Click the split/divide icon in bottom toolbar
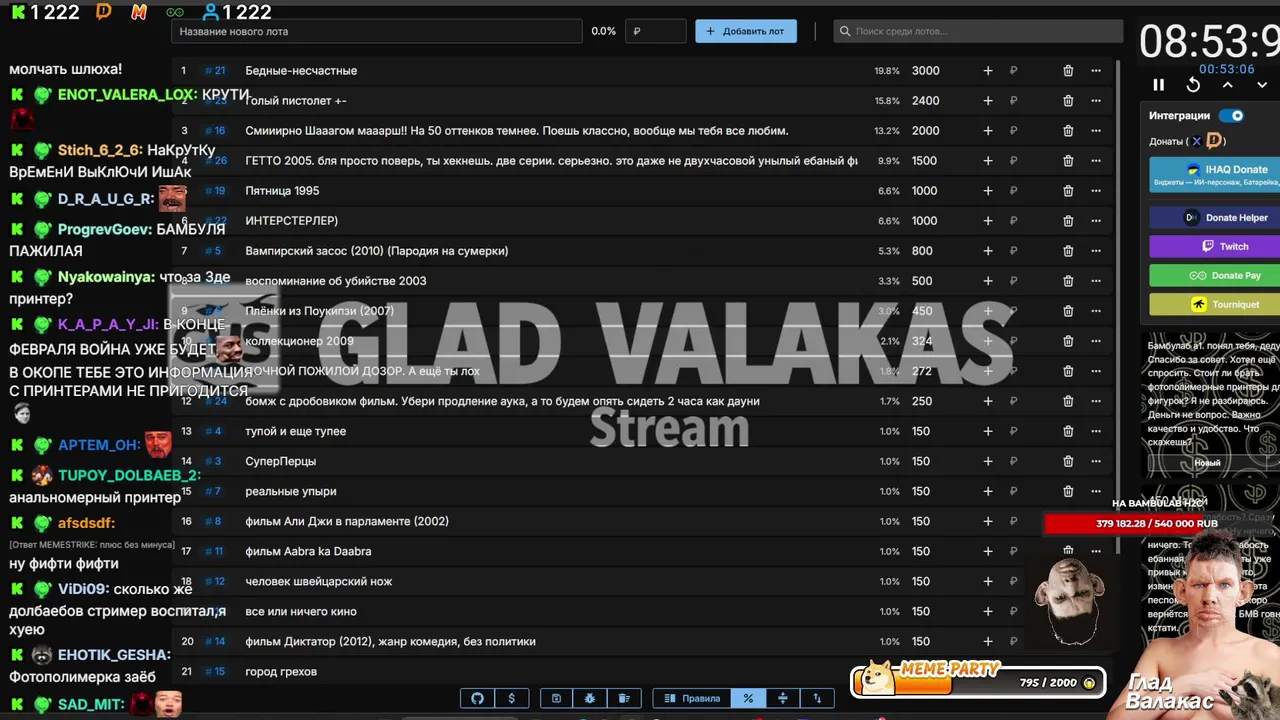 [x=782, y=698]
